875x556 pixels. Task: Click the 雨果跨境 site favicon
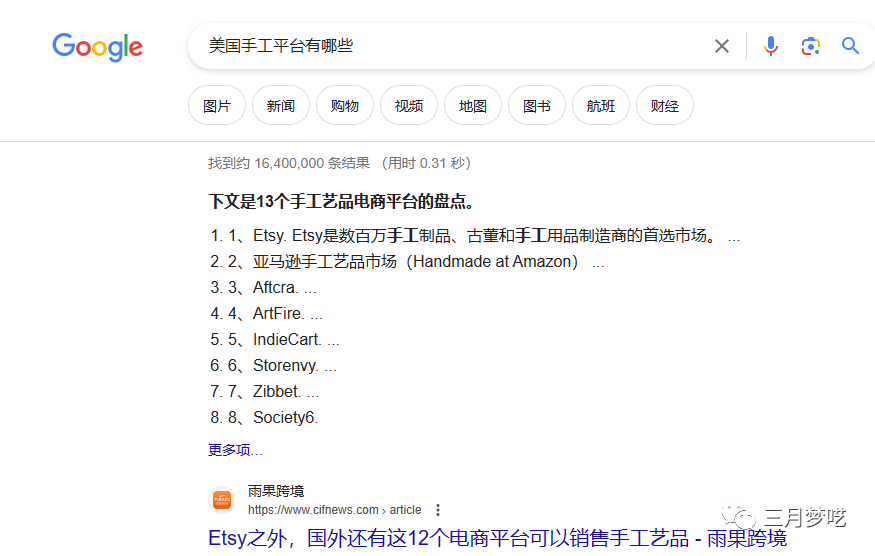pyautogui.click(x=222, y=500)
